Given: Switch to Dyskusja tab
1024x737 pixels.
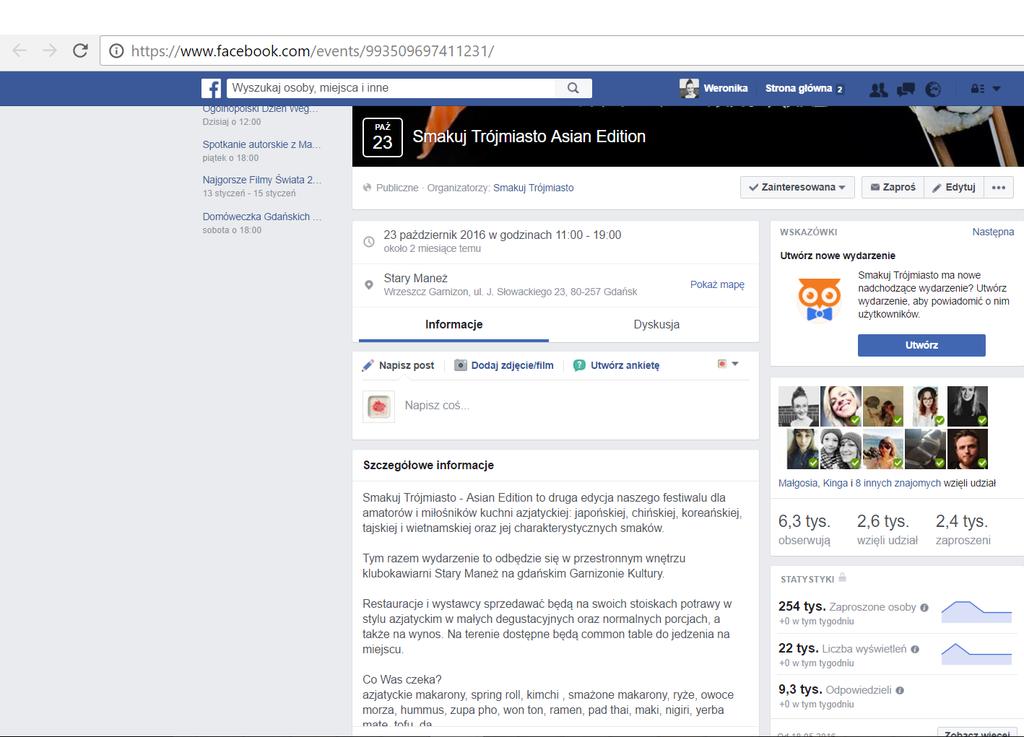Looking at the screenshot, I should [656, 324].
